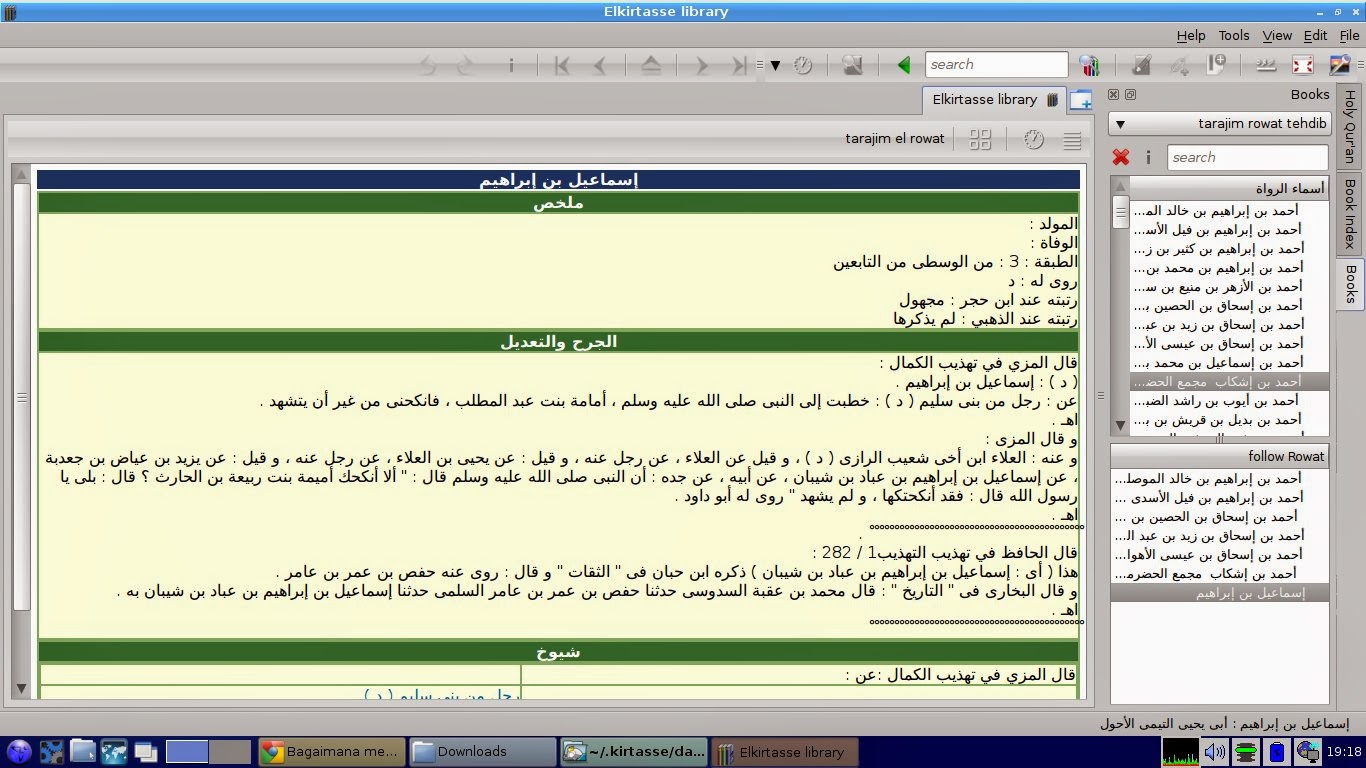This screenshot has height=768, width=1366.
Task: Select narrator أحمد بن إبراهيم بن كثير
Action: (1230, 248)
